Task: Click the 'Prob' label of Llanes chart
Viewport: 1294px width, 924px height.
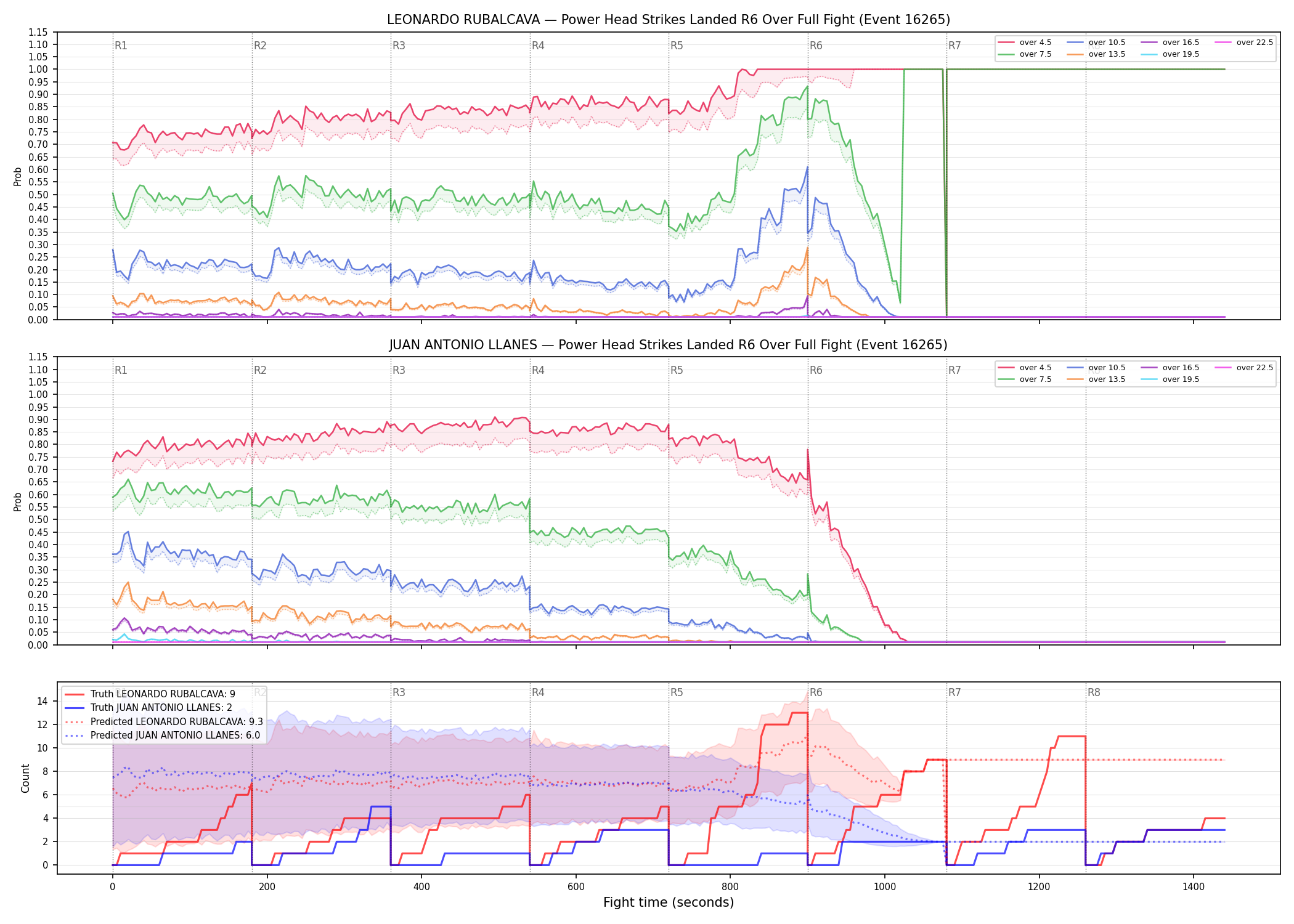Action: click(18, 501)
